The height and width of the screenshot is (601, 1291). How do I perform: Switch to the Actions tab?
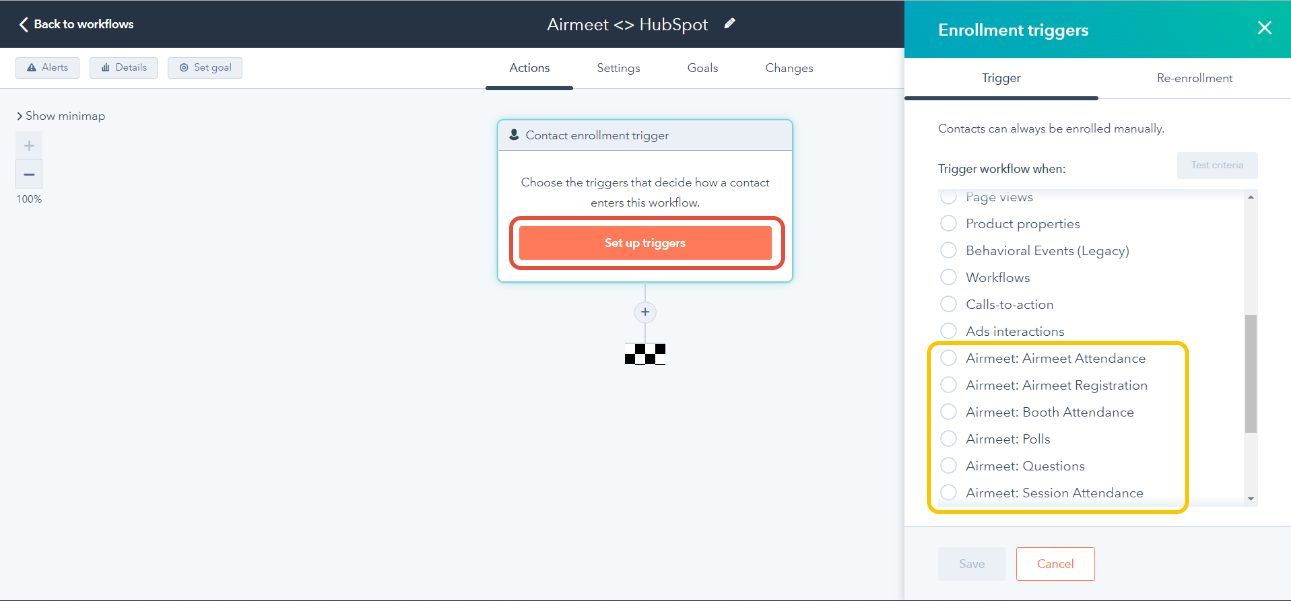[x=529, y=68]
